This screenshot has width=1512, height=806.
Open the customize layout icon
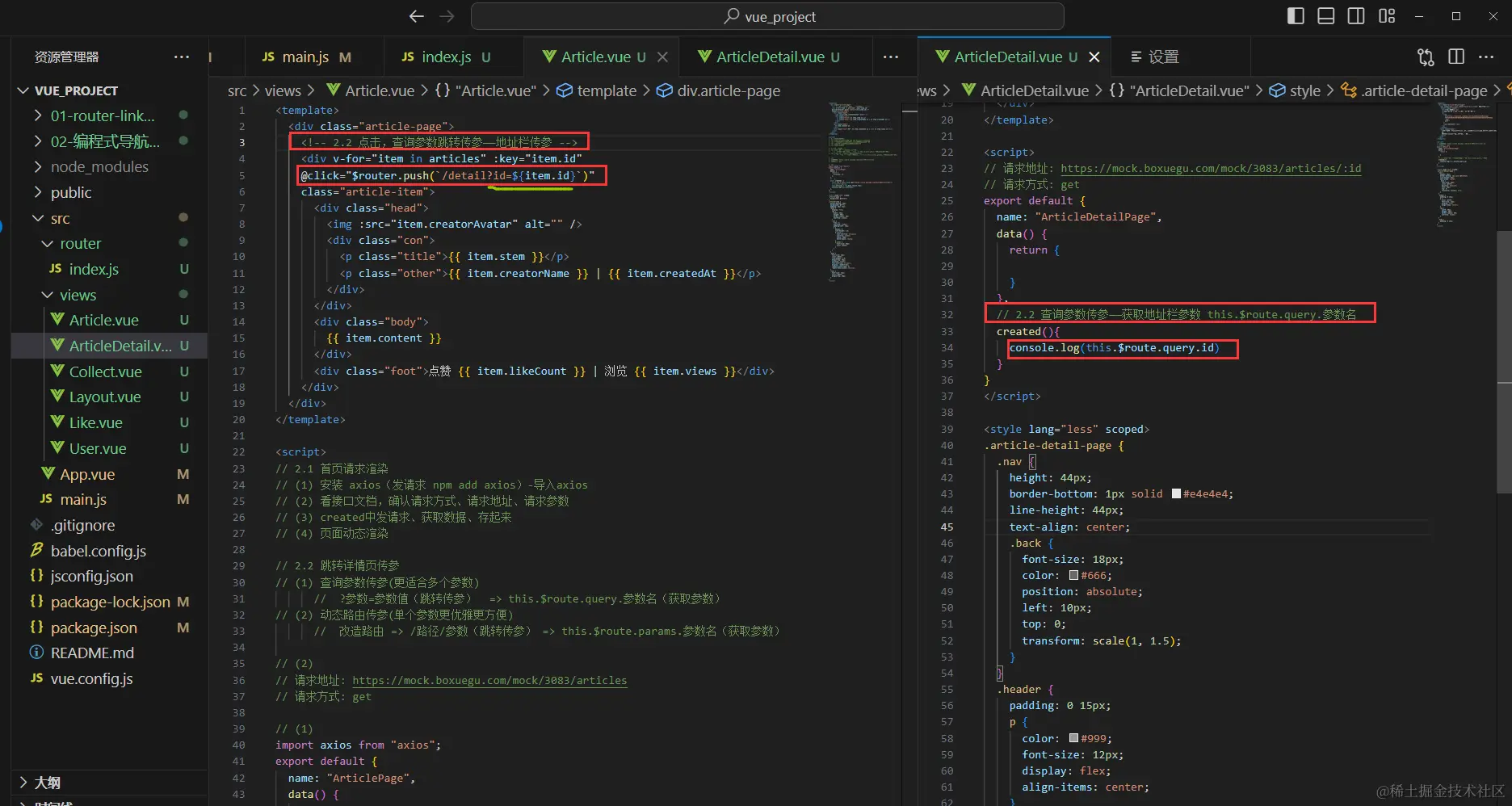click(1387, 16)
